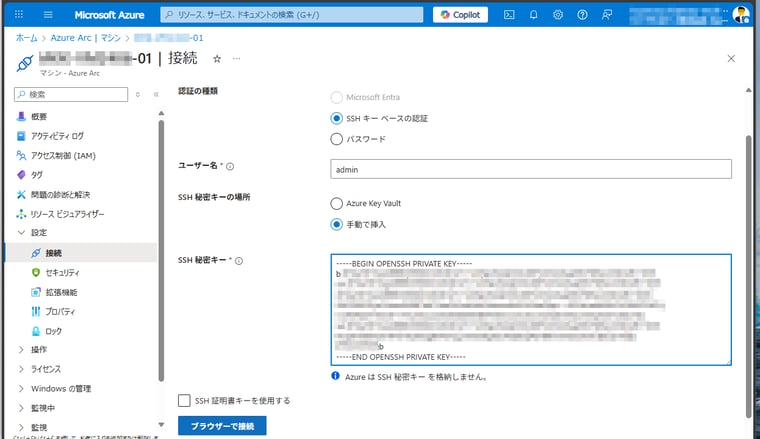Click the ブラウザーで接続 button
This screenshot has width=760, height=439.
point(222,426)
